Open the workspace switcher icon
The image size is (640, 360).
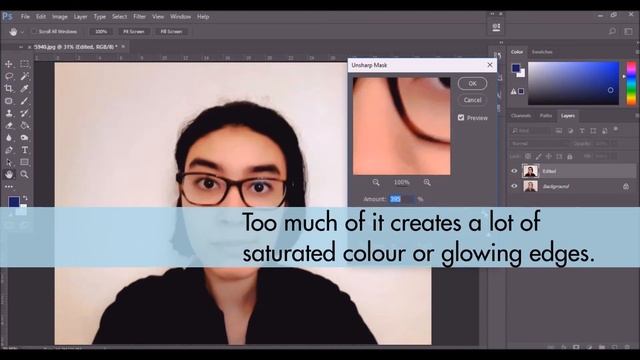click(x=628, y=31)
